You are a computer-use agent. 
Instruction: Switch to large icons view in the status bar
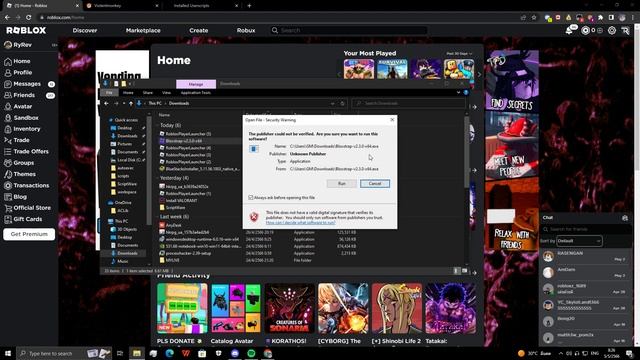[464, 271]
